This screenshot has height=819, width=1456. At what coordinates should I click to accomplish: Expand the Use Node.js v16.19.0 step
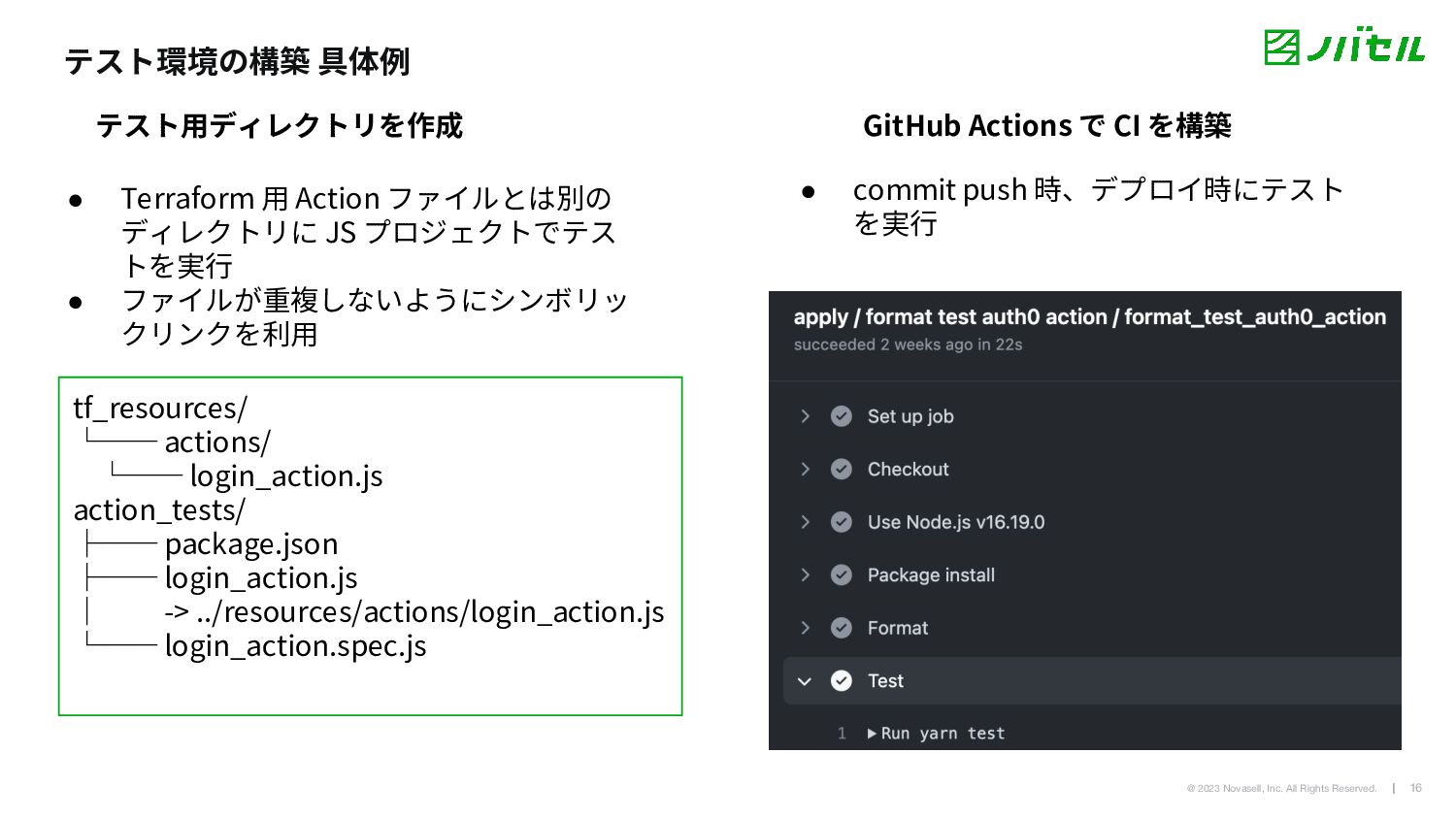[805, 522]
